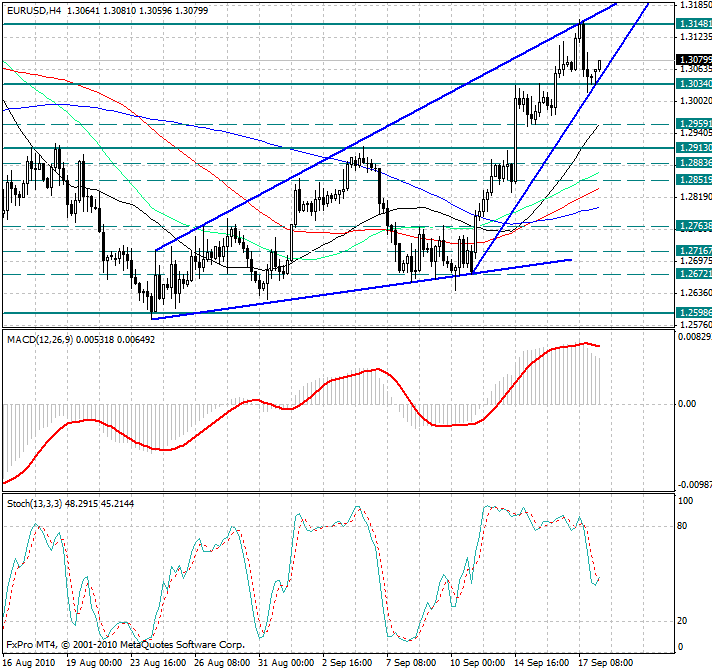This screenshot has height=670, width=712.
Task: Click the 7 Sep 08:00 time label
Action: 411,663
